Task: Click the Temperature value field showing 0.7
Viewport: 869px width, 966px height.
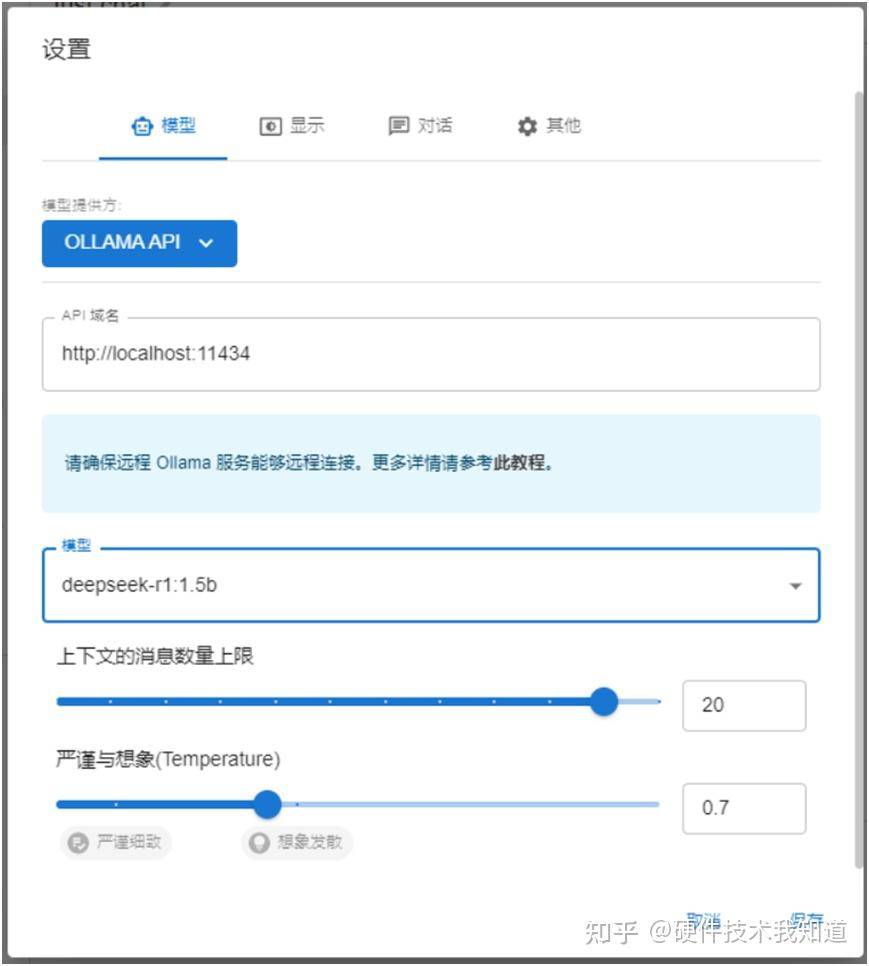Action: click(744, 808)
